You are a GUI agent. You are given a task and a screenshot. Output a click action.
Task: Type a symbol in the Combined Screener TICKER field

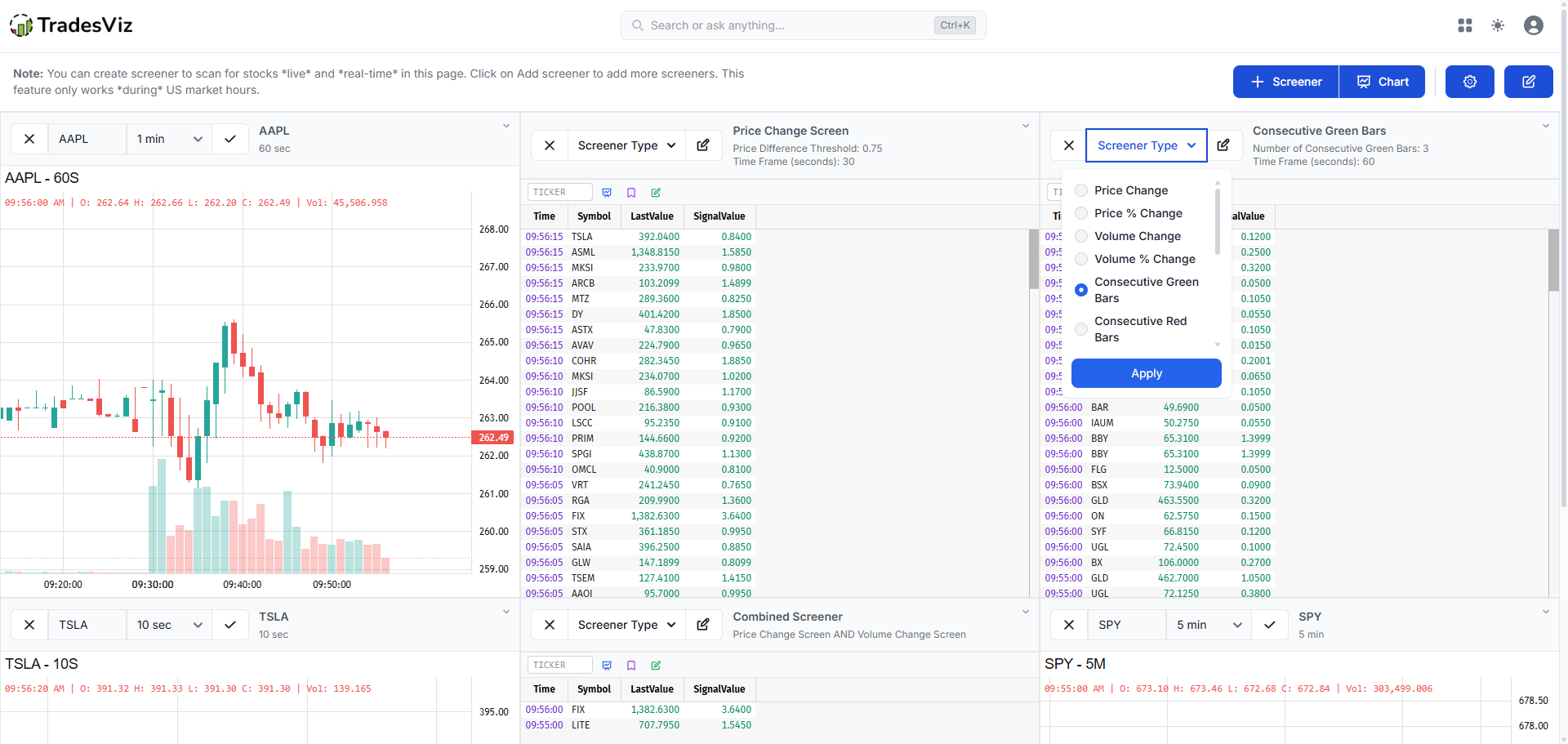point(559,665)
